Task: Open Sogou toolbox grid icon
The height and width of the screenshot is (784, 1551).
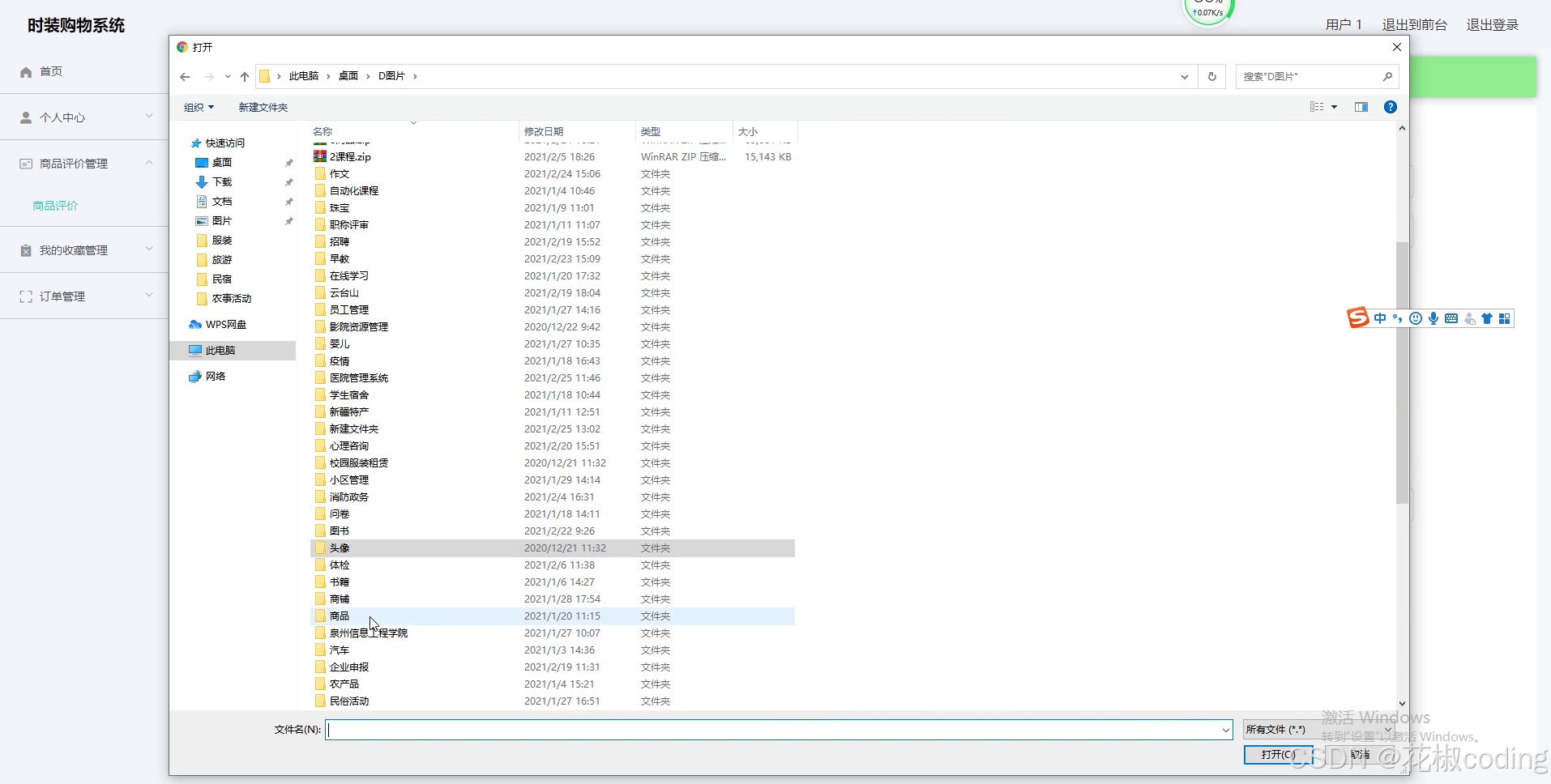Action: (1505, 318)
